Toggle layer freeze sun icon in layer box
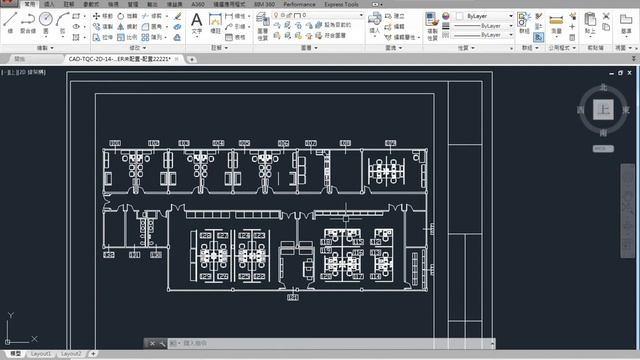The height and width of the screenshot is (360, 640). click(x=282, y=15)
